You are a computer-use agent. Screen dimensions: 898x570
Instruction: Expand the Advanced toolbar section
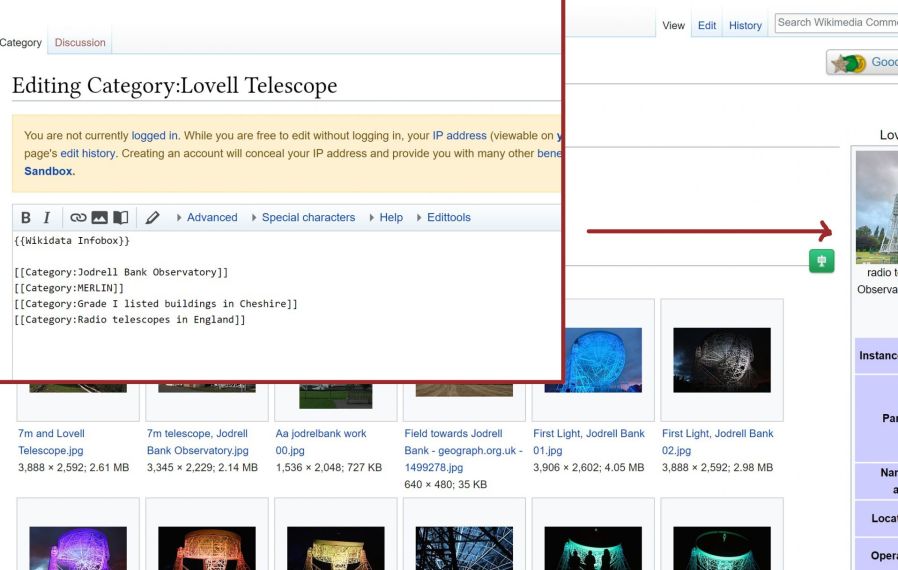pyautogui.click(x=207, y=218)
